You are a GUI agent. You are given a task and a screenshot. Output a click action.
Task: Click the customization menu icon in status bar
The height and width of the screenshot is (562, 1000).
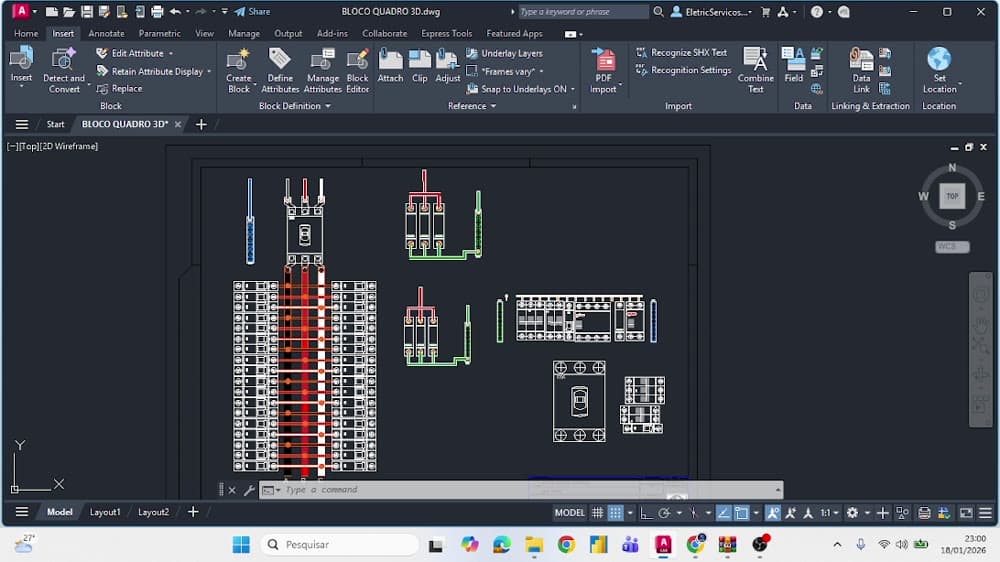[985, 512]
